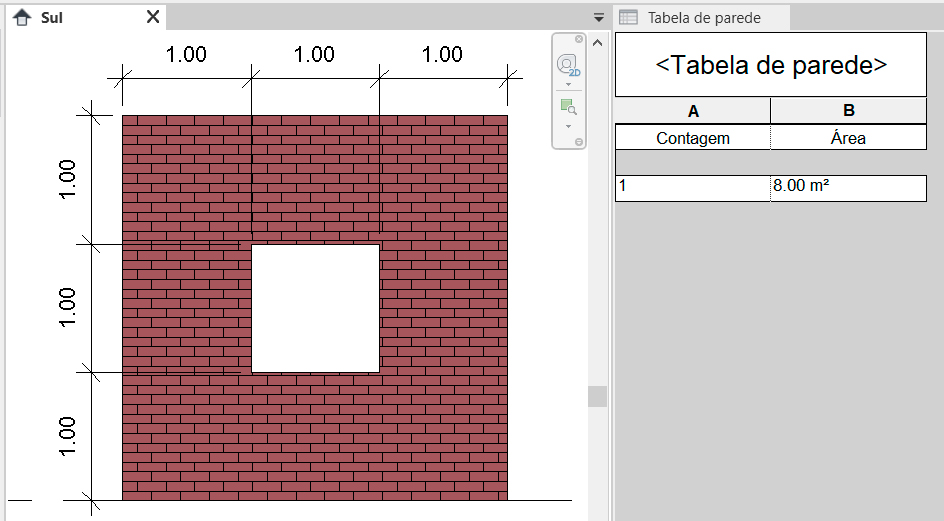Select column A header in schedule

693,110
